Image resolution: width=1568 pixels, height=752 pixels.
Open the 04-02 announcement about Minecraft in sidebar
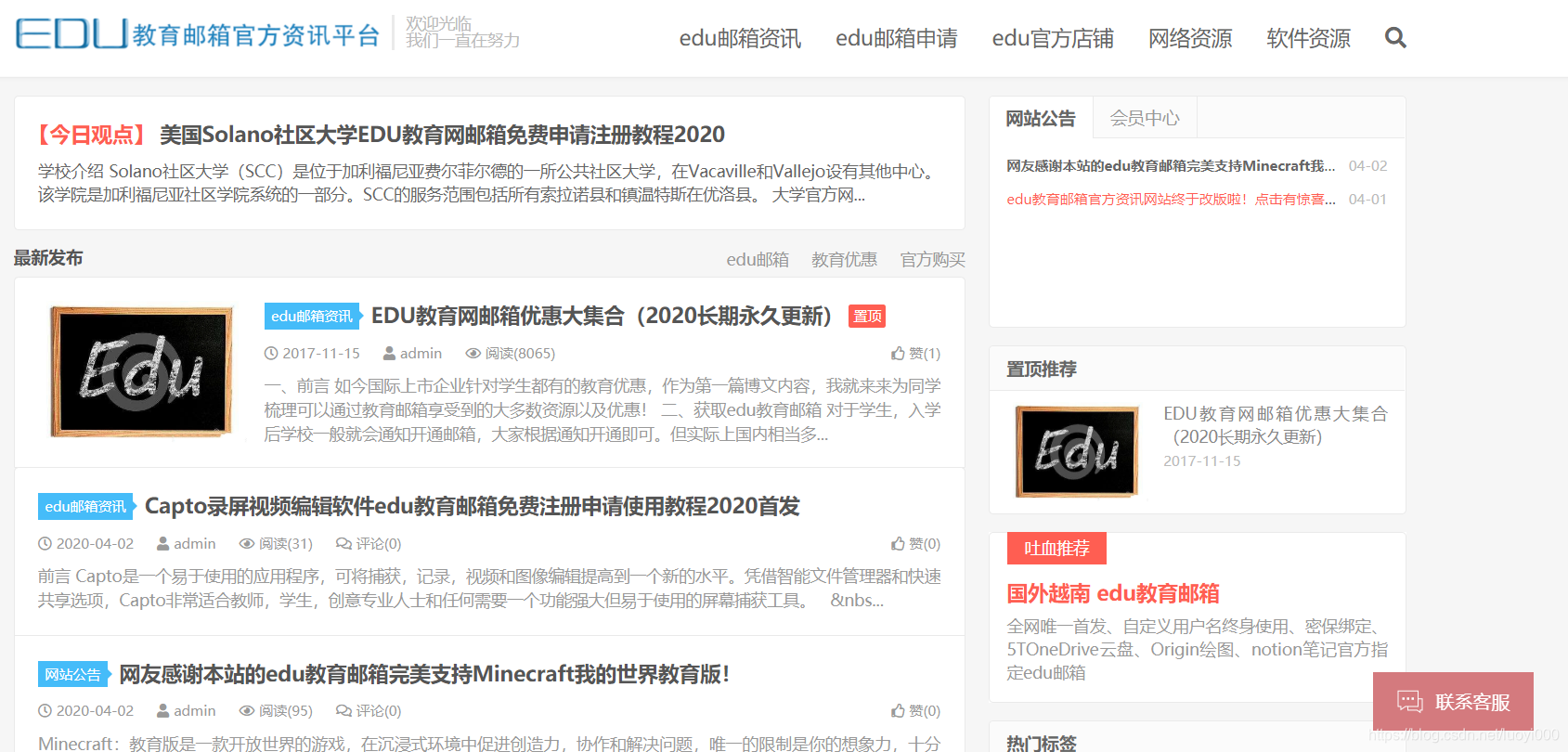[1170, 166]
